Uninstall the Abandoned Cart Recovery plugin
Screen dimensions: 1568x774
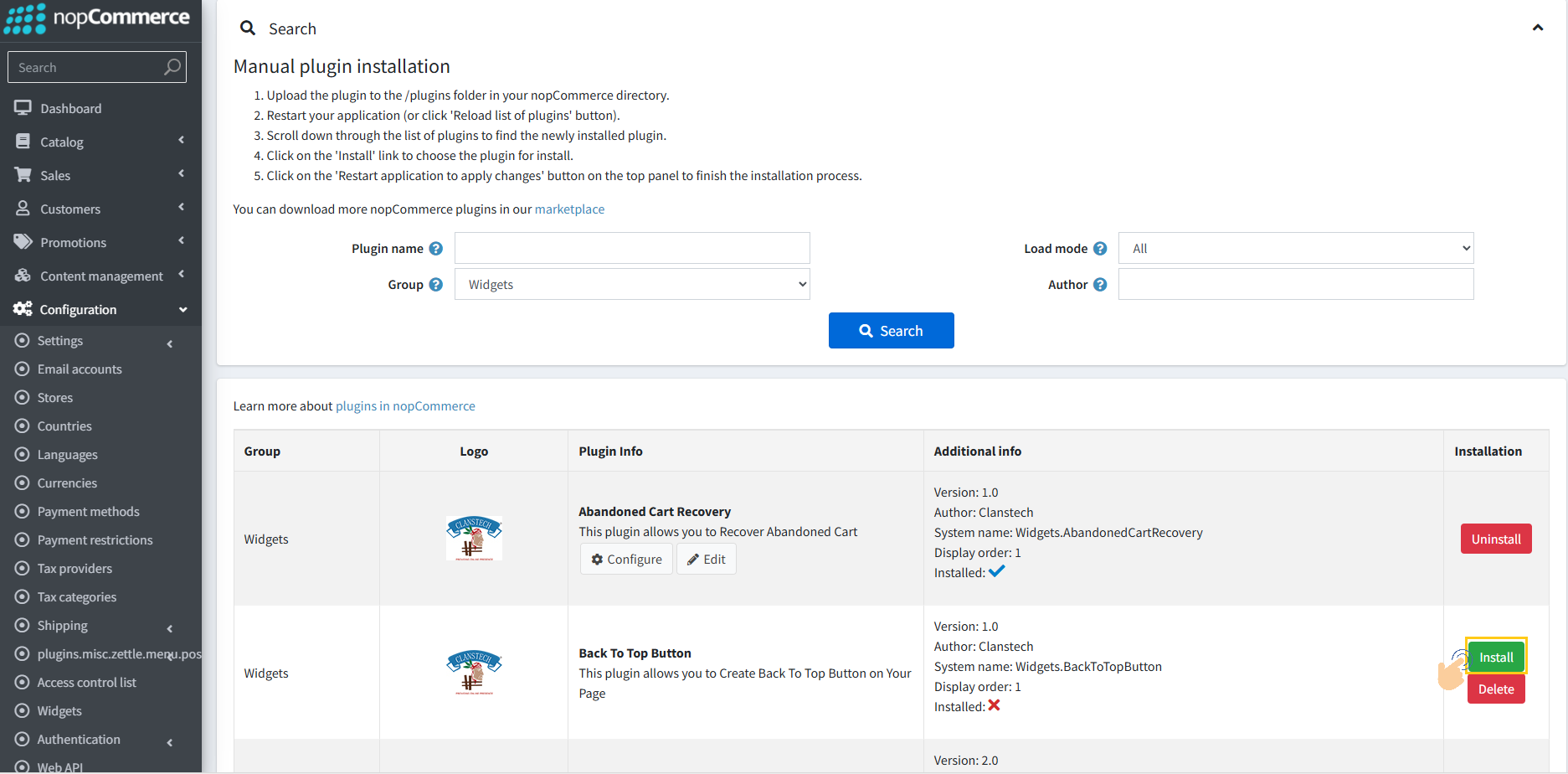click(1495, 539)
